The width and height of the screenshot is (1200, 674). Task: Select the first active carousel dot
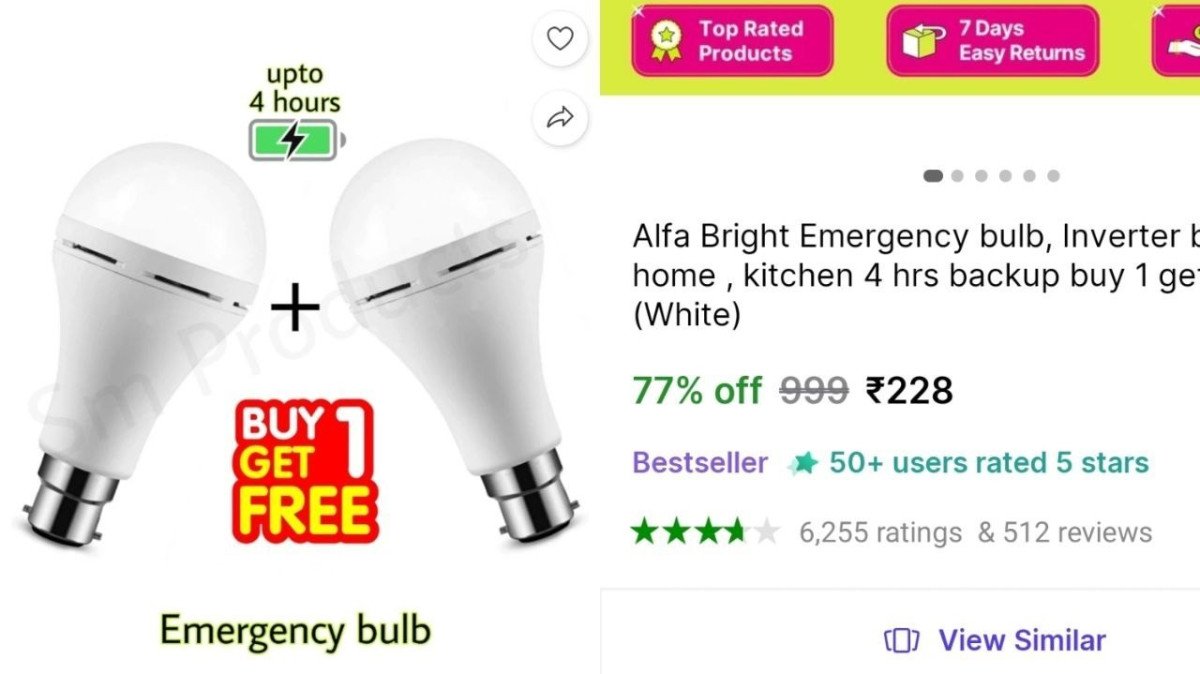933,176
